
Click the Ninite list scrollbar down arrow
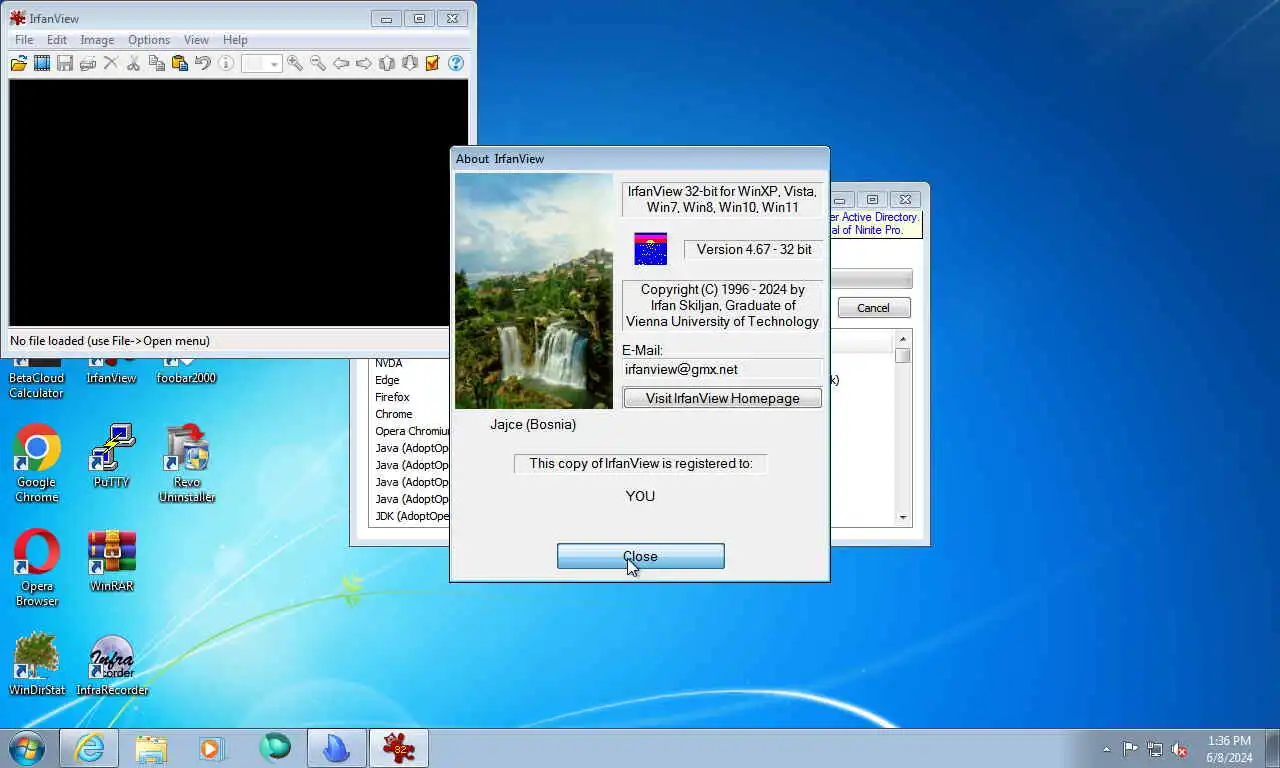point(903,517)
